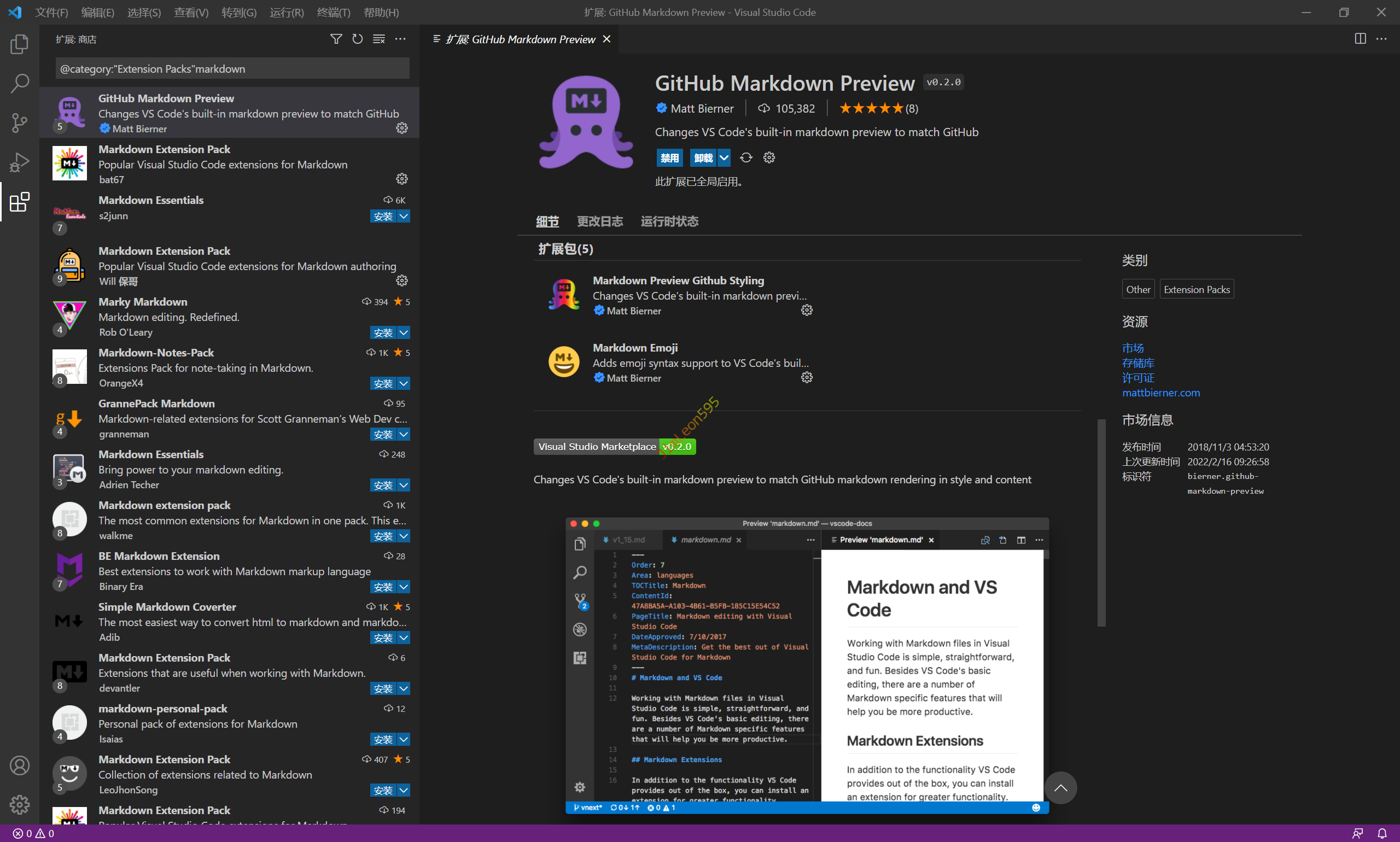Click the Disable (禁用) extension button
Screen dimensions: 1400x842
tap(669, 157)
